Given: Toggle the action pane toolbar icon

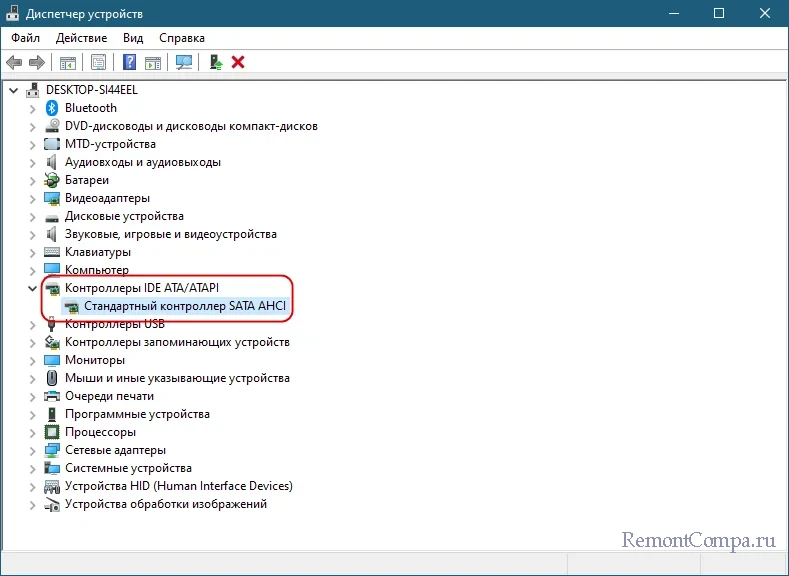Looking at the screenshot, I should tap(153, 62).
